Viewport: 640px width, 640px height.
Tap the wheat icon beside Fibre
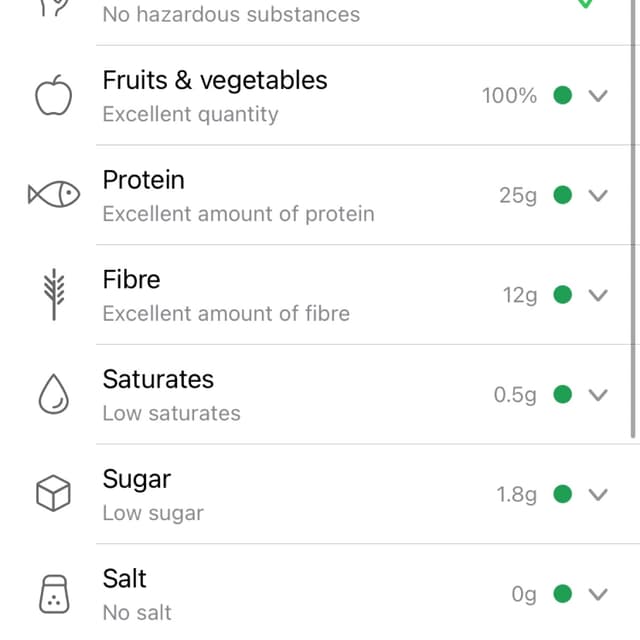tap(54, 294)
